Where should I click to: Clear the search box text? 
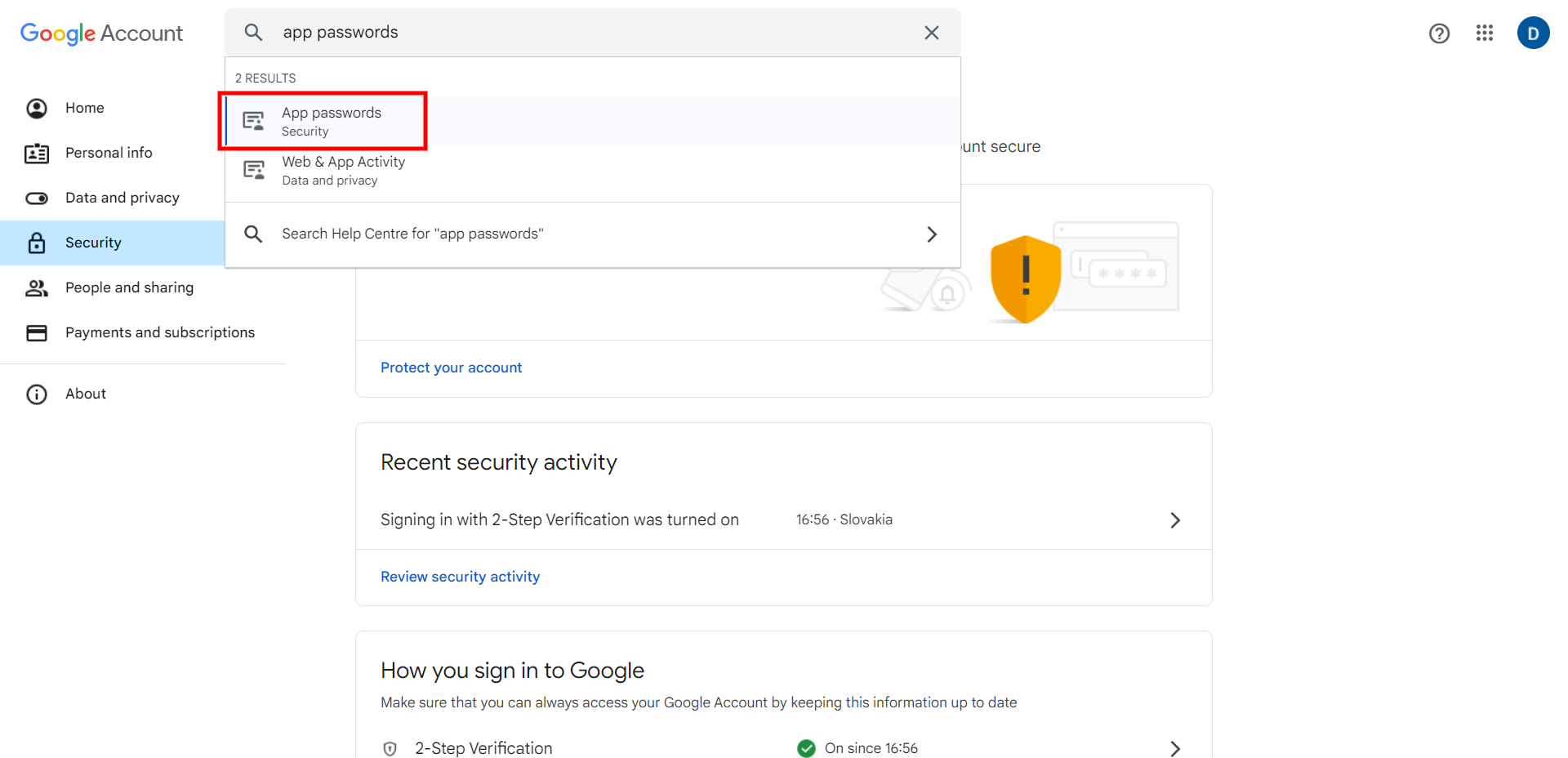point(931,33)
